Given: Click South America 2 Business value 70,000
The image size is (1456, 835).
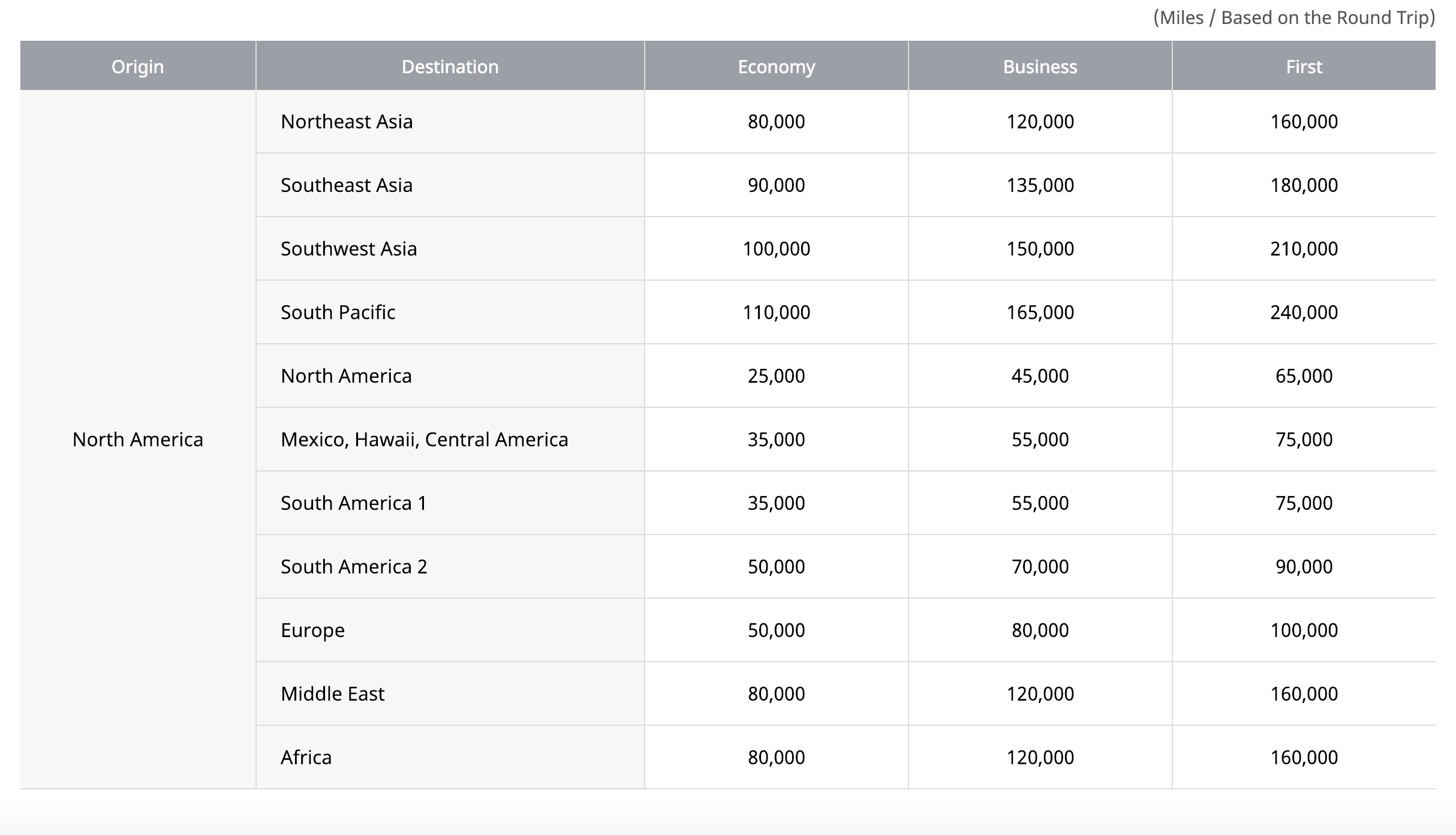Looking at the screenshot, I should tap(1040, 566).
